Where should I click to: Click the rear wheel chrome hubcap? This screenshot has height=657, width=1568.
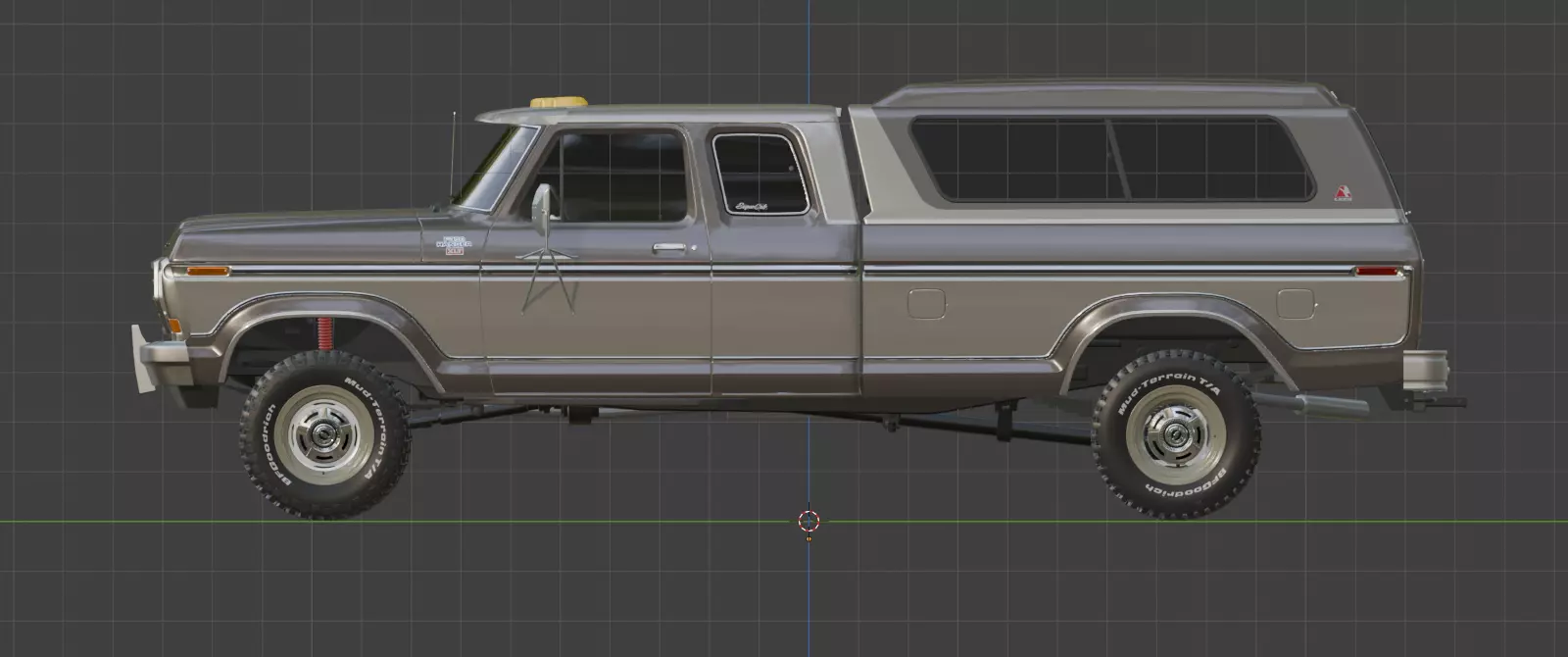tap(1176, 433)
